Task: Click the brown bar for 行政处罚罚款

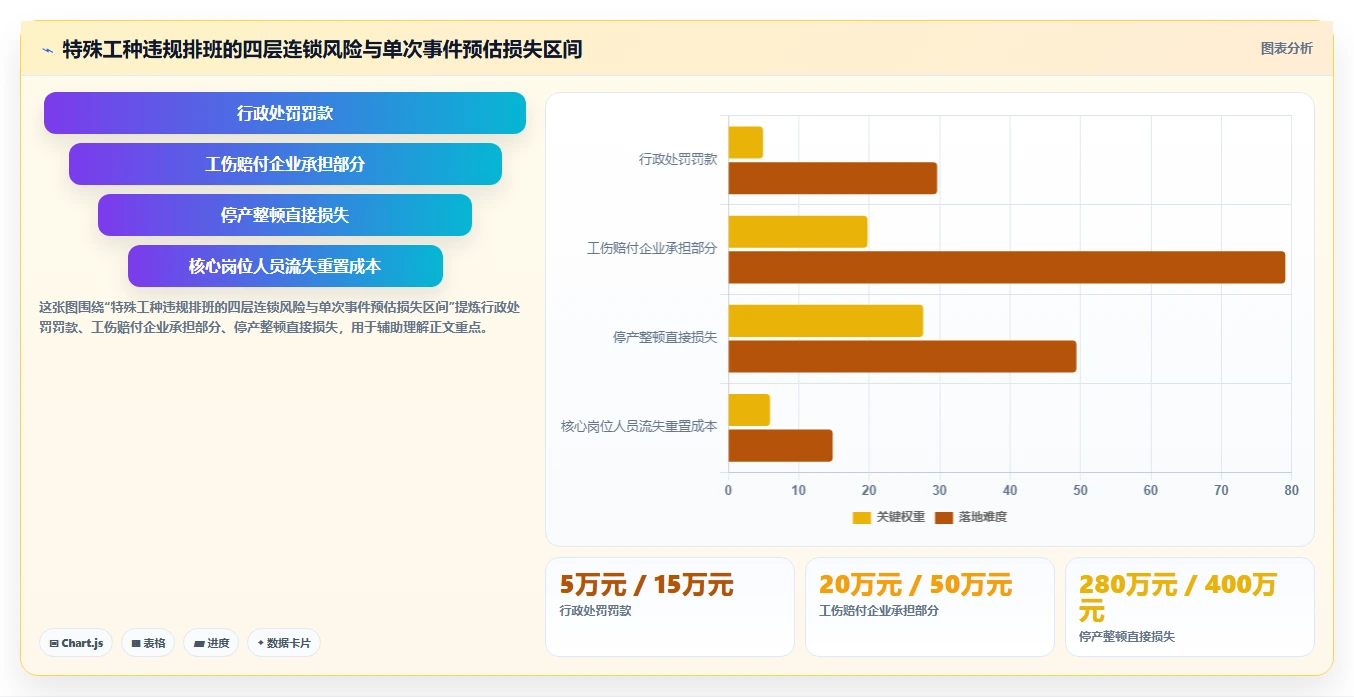Action: (x=832, y=178)
